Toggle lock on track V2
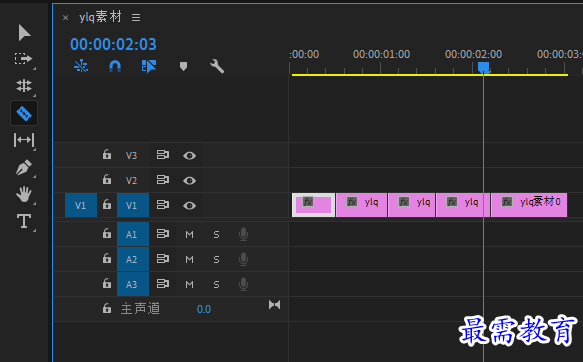 coord(107,180)
